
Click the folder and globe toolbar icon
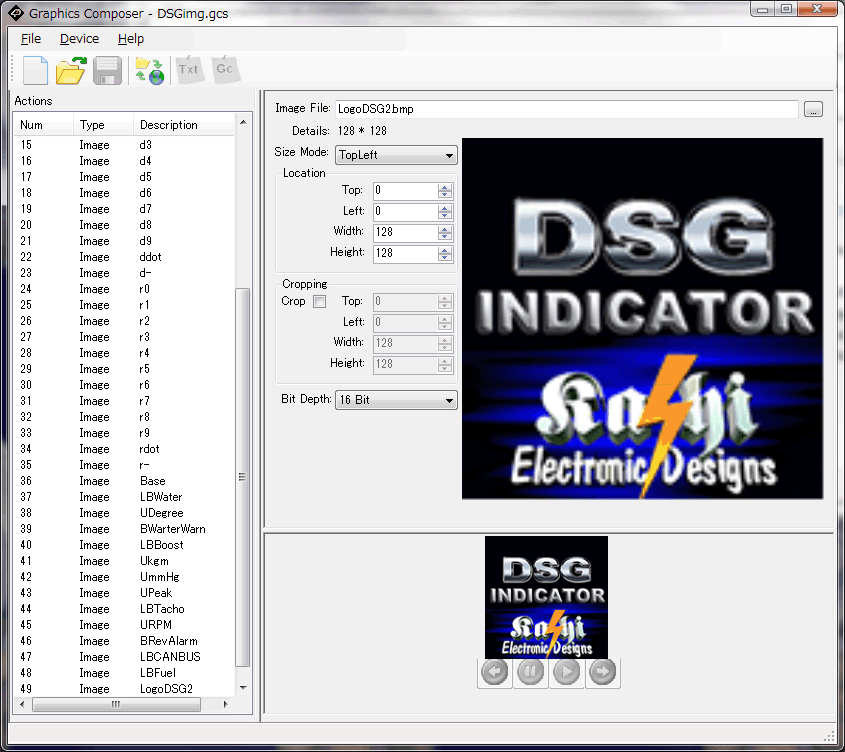point(149,70)
